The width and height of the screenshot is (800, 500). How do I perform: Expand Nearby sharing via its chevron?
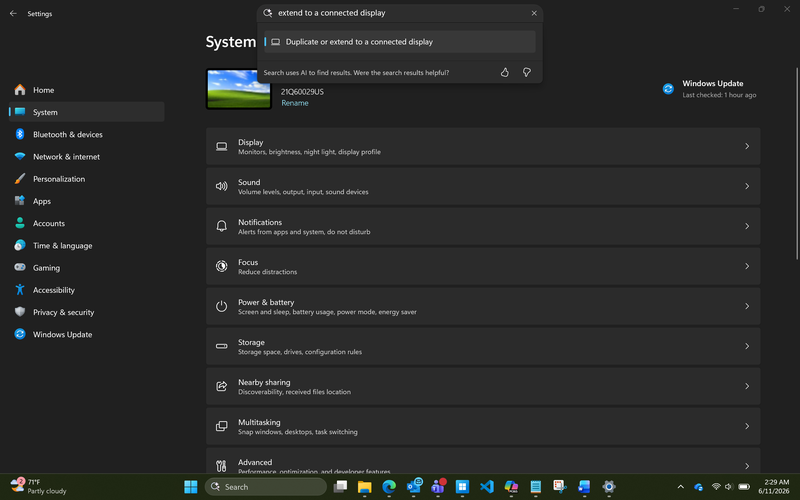(747, 386)
